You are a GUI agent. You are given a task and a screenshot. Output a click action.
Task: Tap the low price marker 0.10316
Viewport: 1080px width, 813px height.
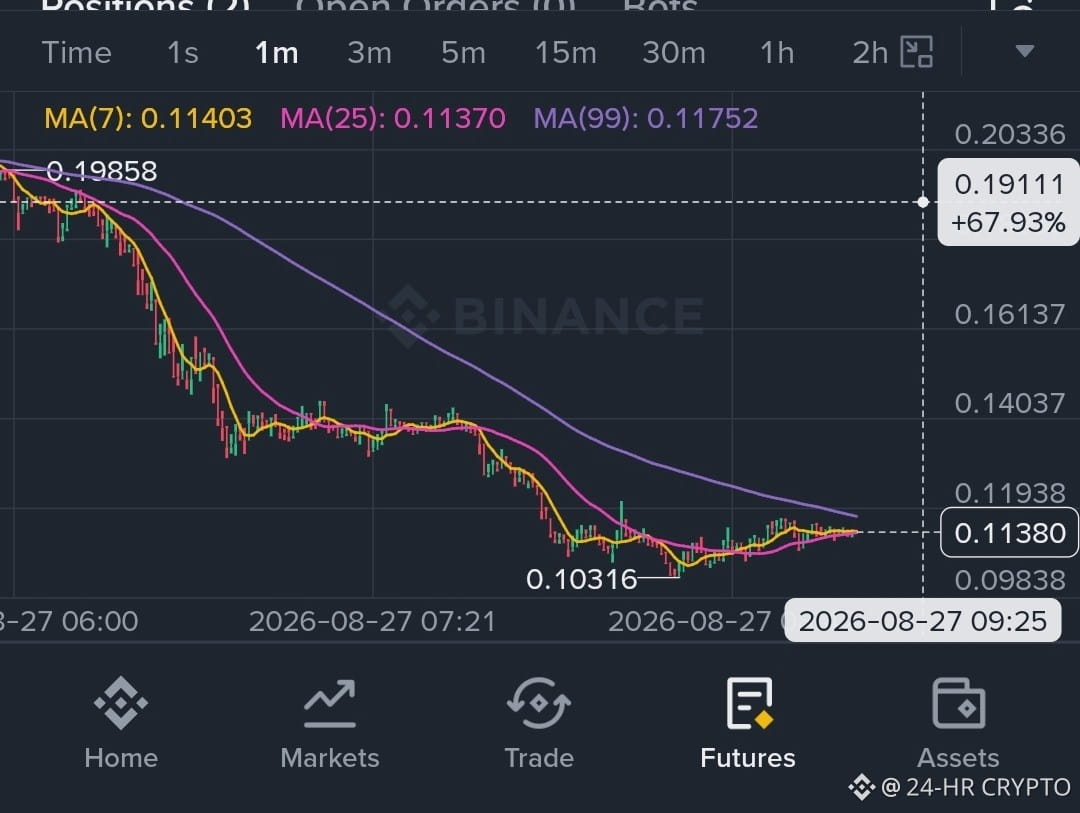[x=582, y=579]
